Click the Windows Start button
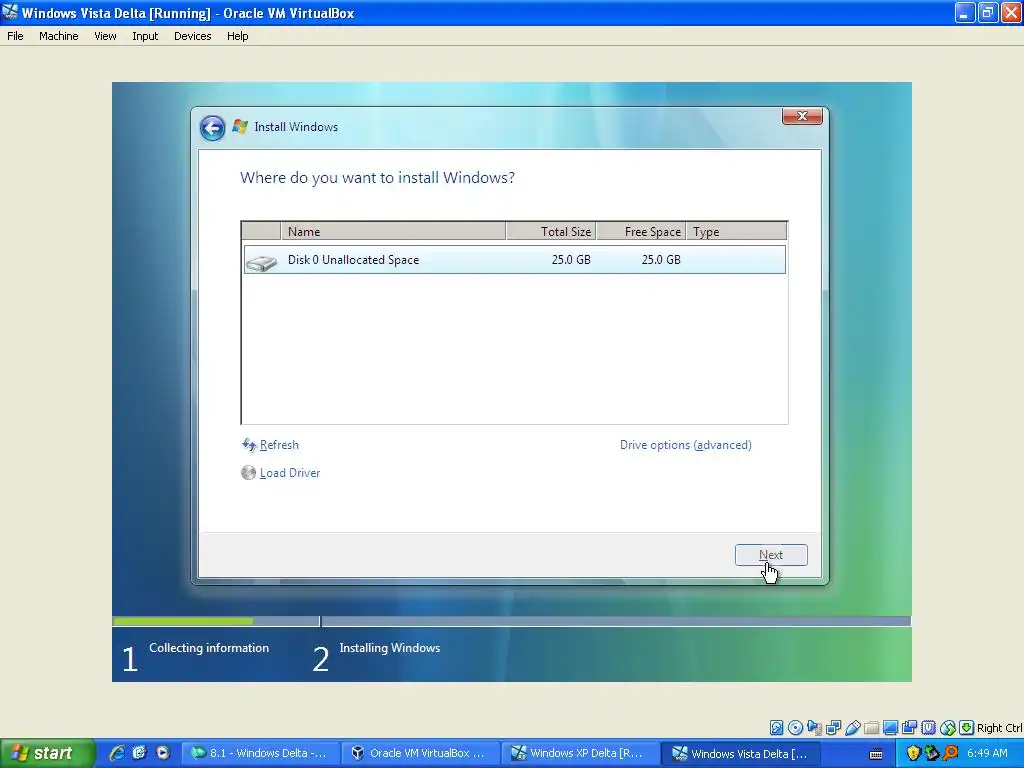 click(x=47, y=753)
